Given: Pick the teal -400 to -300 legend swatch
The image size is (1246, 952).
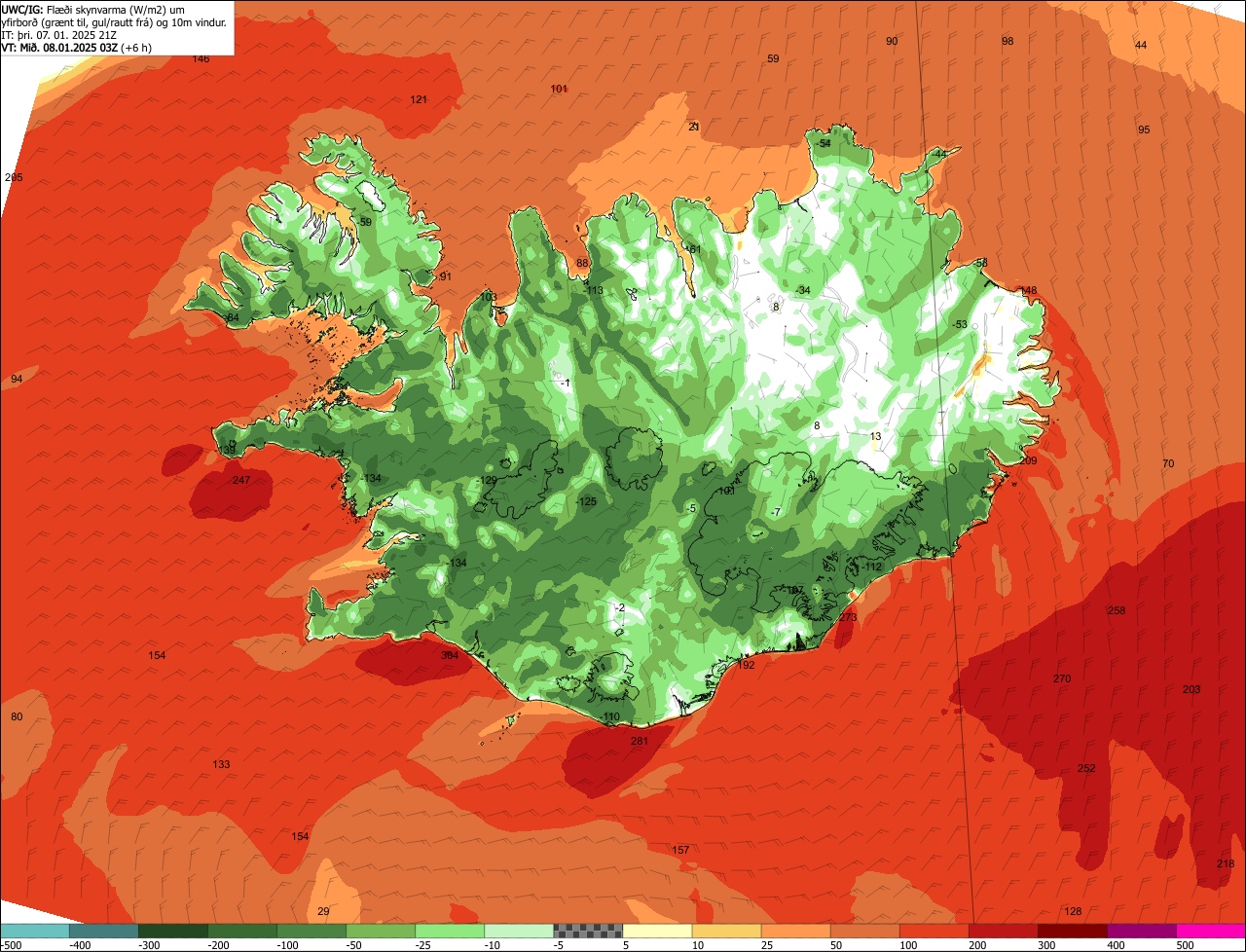Looking at the screenshot, I should [103, 931].
